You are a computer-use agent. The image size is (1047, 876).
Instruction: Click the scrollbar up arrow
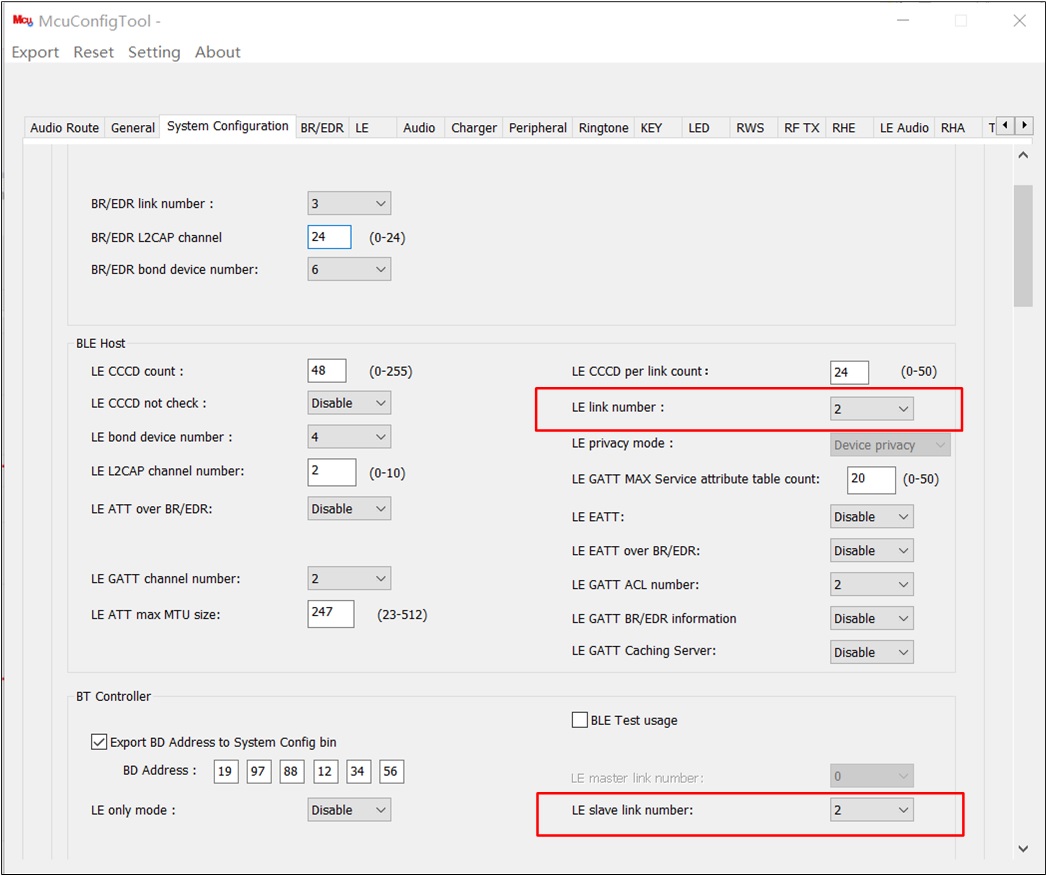pyautogui.click(x=1023, y=155)
